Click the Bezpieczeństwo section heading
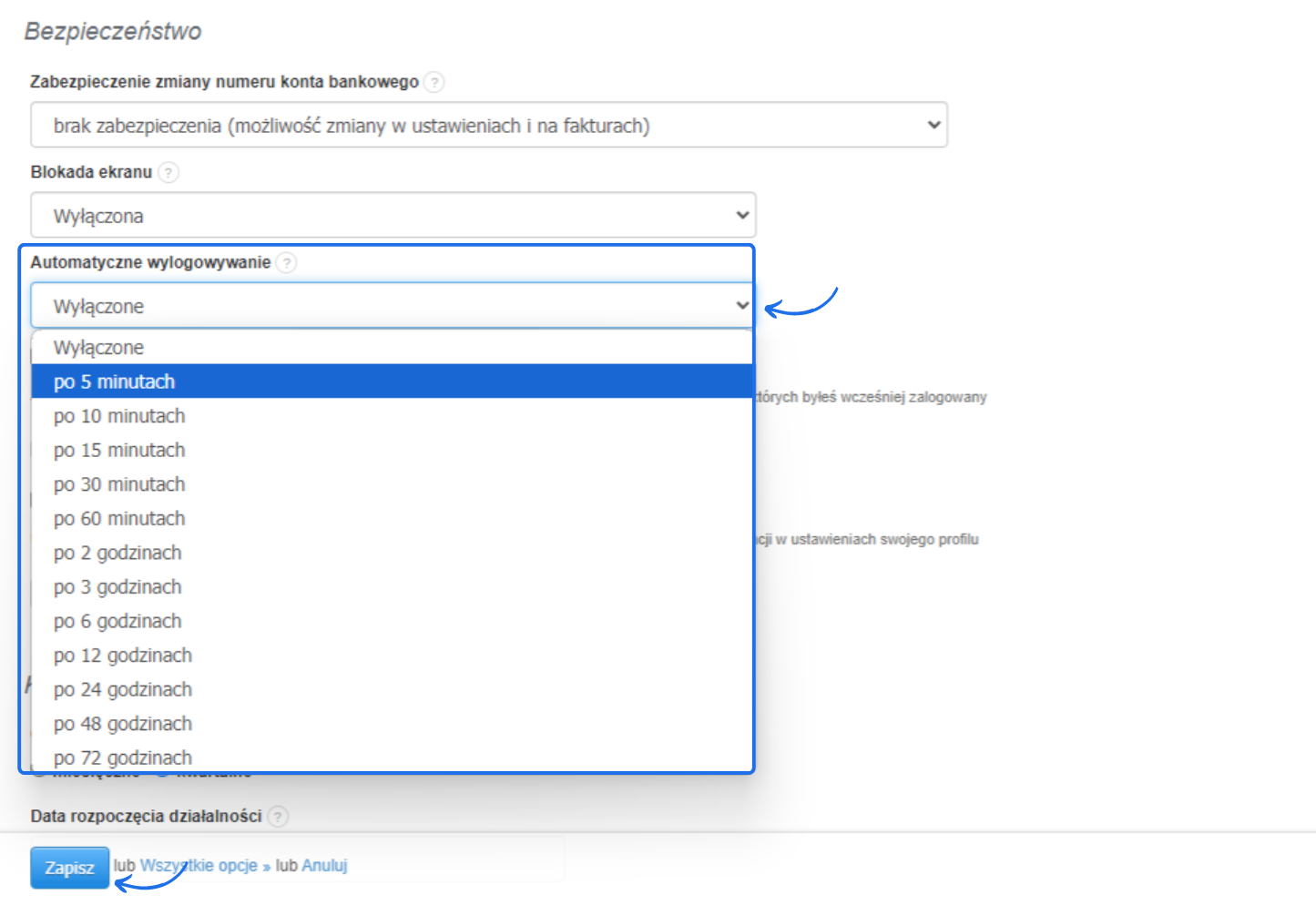1316x905 pixels. pyautogui.click(x=113, y=31)
